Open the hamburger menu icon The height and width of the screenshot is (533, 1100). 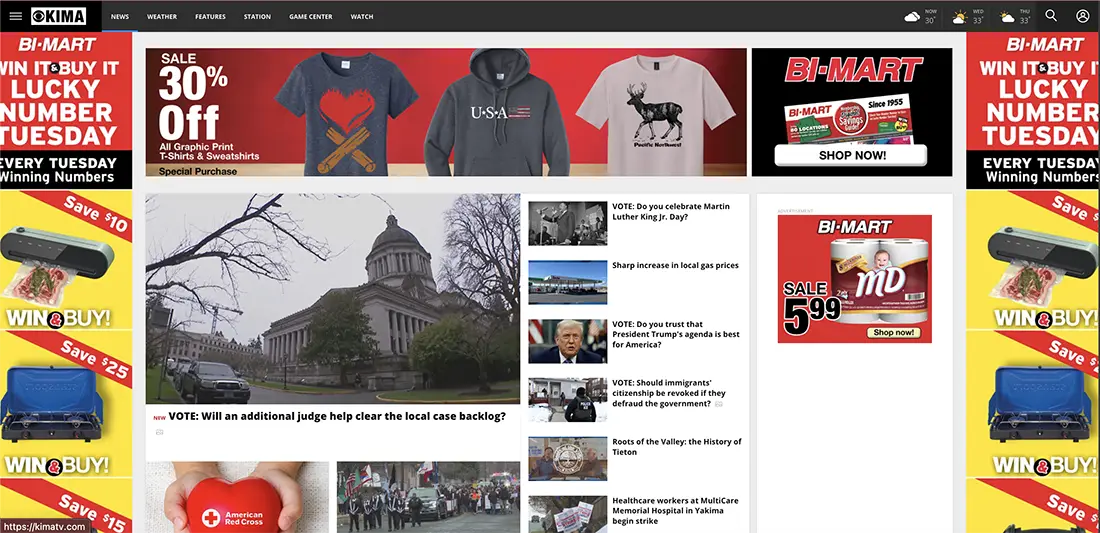[15, 16]
